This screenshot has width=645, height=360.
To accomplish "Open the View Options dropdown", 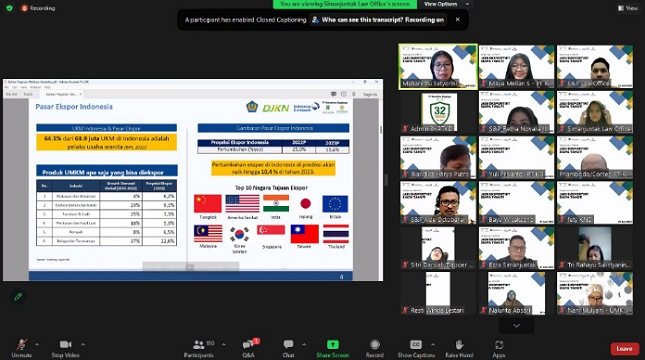I will point(445,4).
